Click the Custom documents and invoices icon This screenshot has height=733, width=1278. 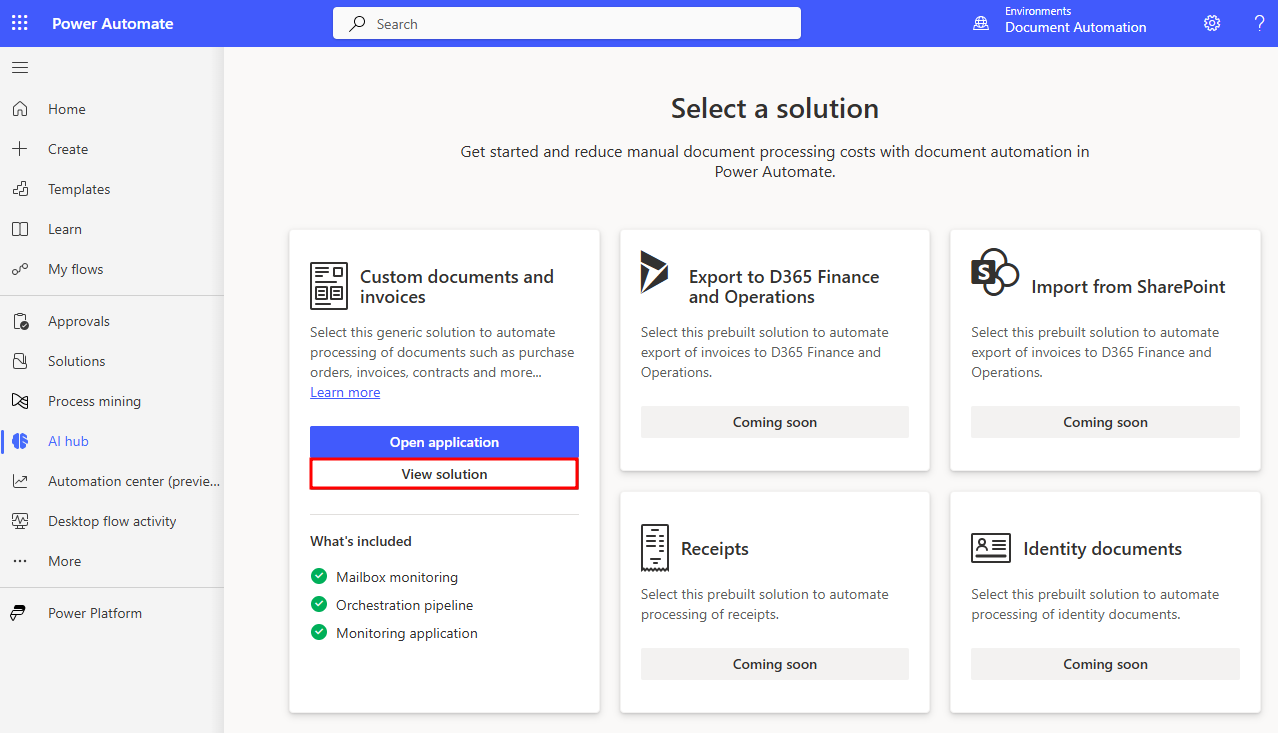(329, 286)
